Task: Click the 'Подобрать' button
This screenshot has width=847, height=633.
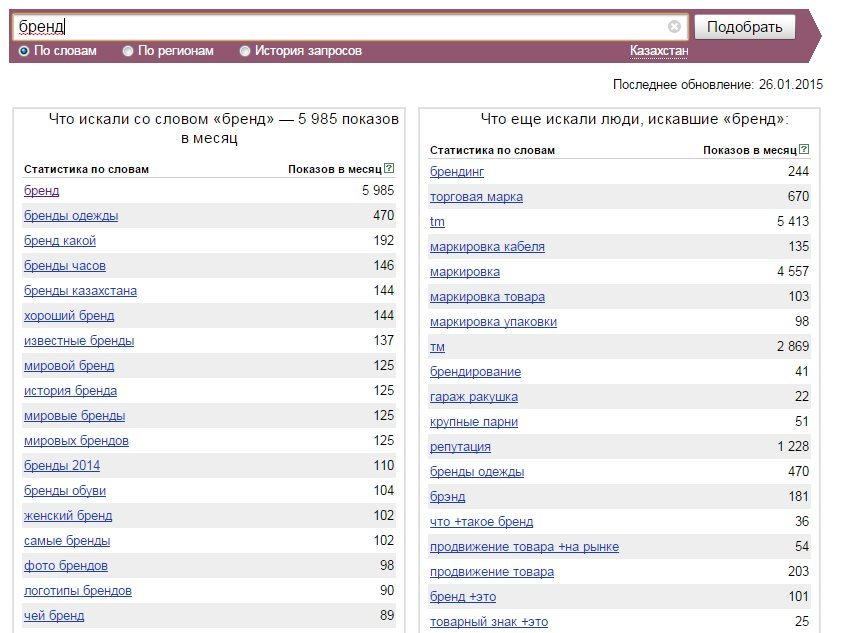Action: point(744,27)
